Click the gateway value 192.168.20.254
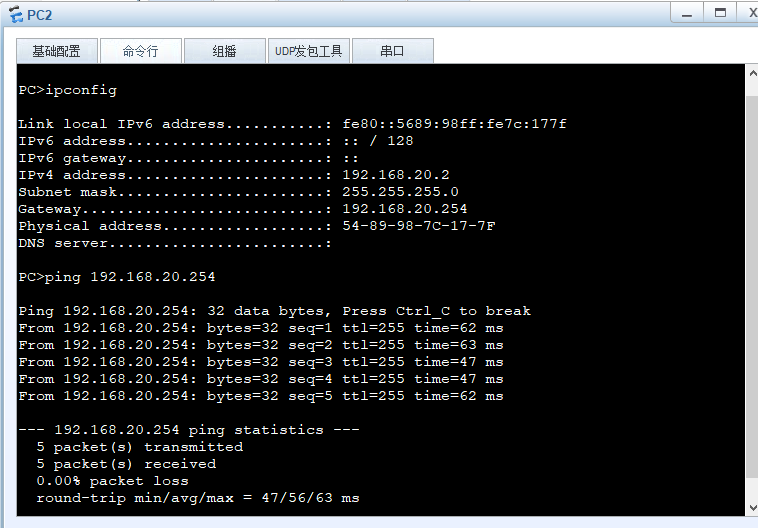Screen dimensions: 758x528 [x=405, y=209]
